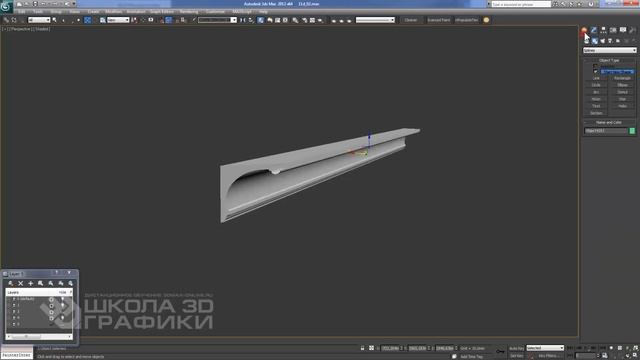This screenshot has width=640, height=360.
Task: Open the Selected key filter dropdown
Action: 545,348
